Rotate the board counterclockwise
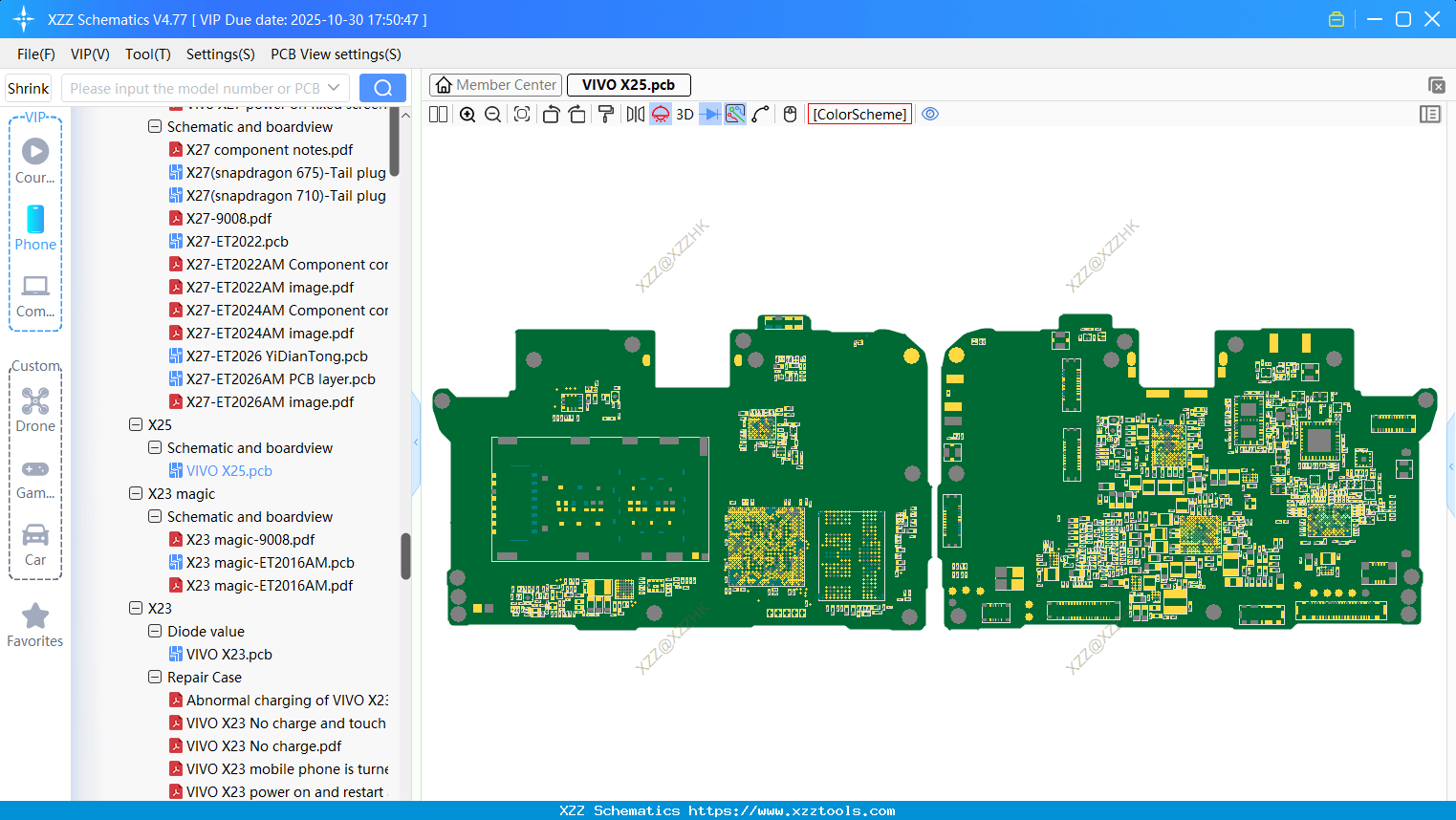The height and width of the screenshot is (820, 1456). [x=551, y=115]
